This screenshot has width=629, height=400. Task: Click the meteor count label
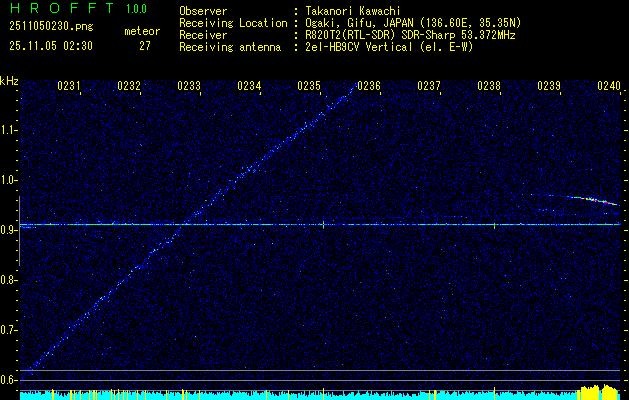coord(142,31)
